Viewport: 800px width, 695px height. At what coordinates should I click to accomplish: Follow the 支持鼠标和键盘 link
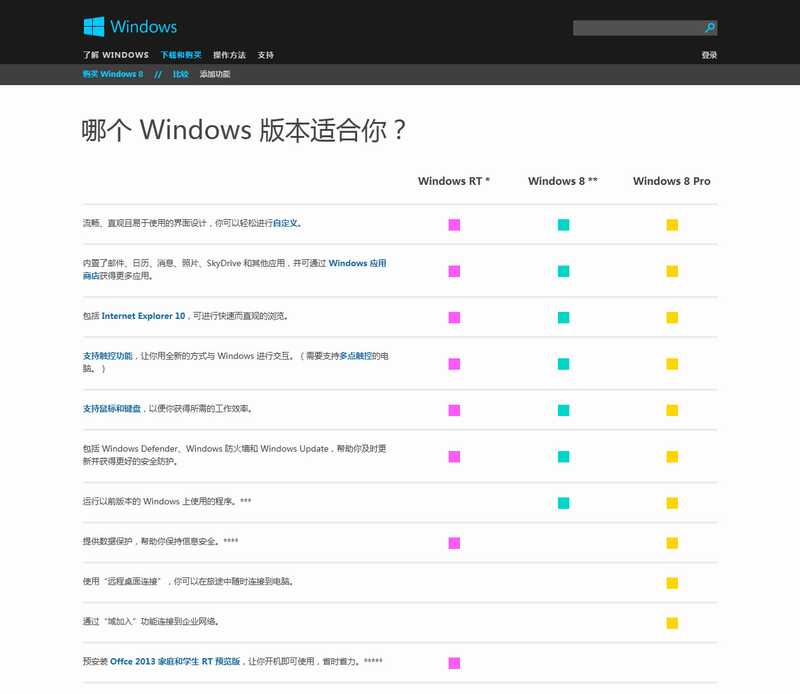(112, 409)
